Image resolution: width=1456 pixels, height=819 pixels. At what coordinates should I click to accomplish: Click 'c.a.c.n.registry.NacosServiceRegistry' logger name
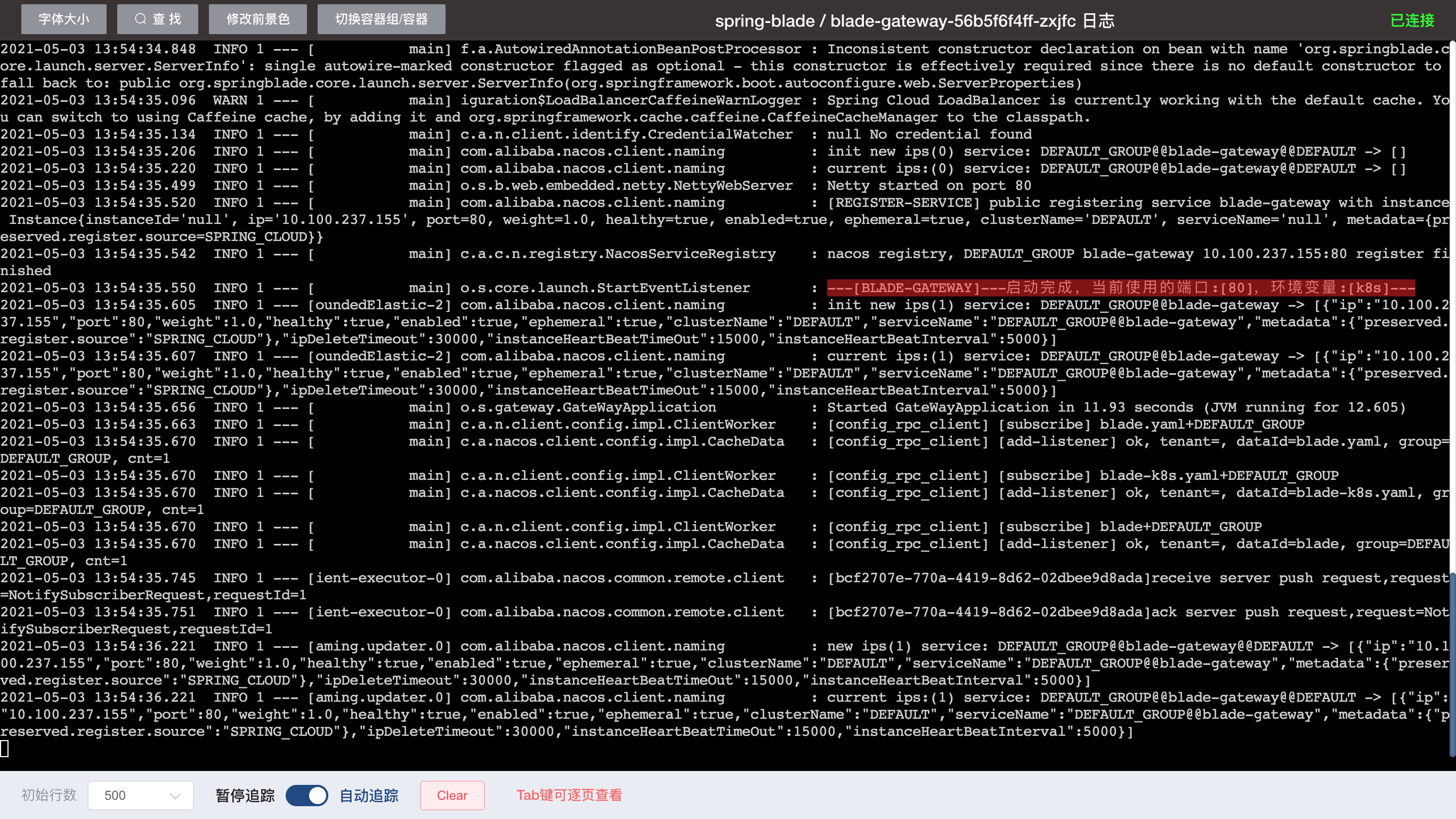click(618, 253)
